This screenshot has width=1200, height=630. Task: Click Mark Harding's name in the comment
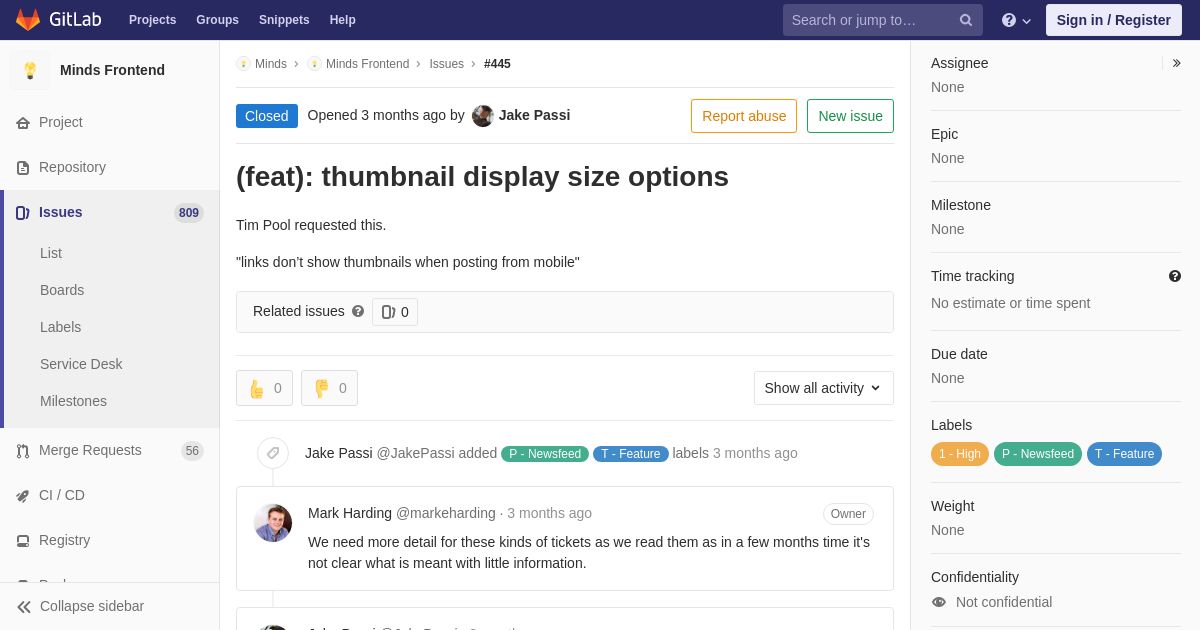coord(350,513)
